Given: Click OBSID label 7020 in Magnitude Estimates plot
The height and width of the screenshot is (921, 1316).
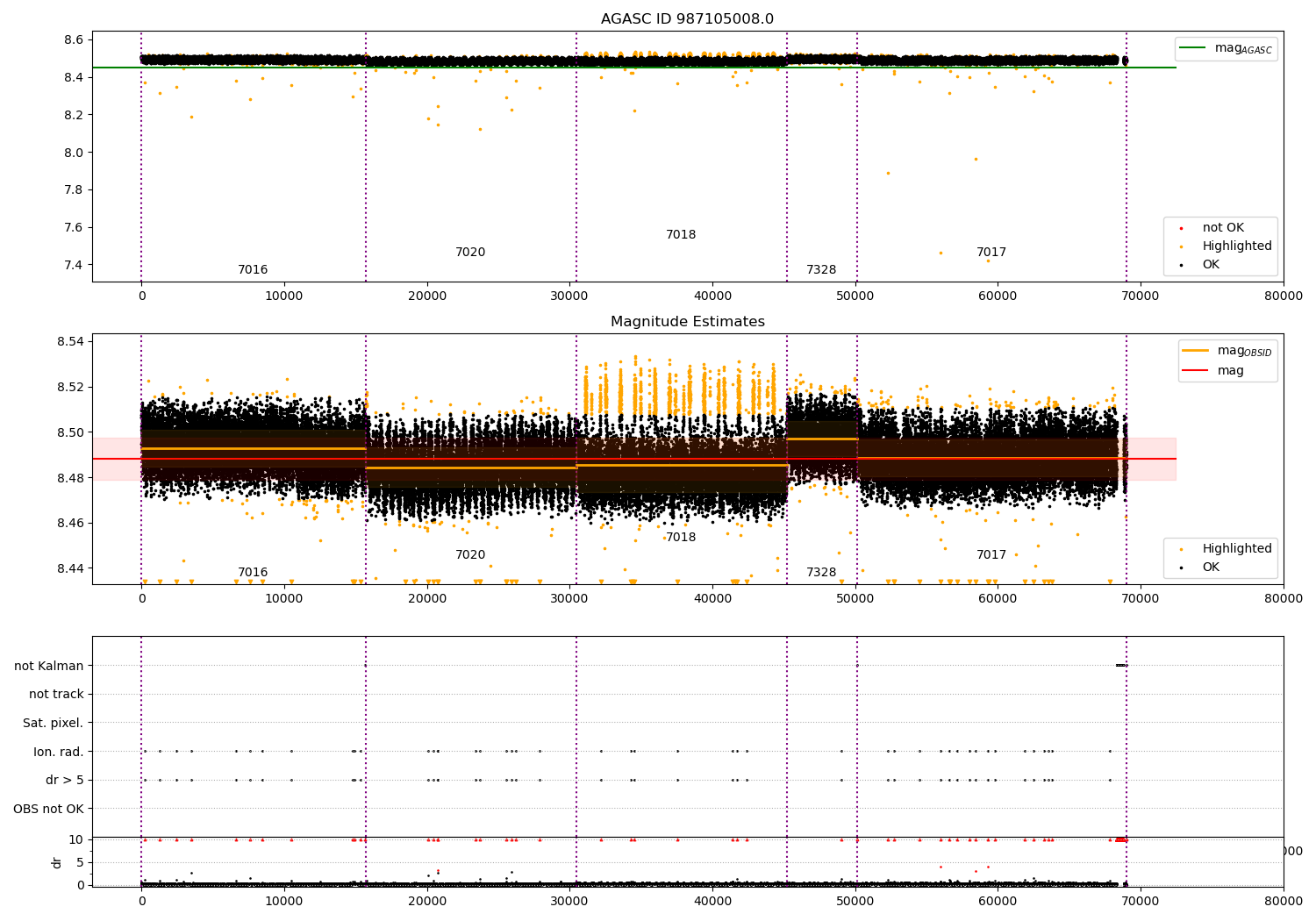Looking at the screenshot, I should 470,555.
